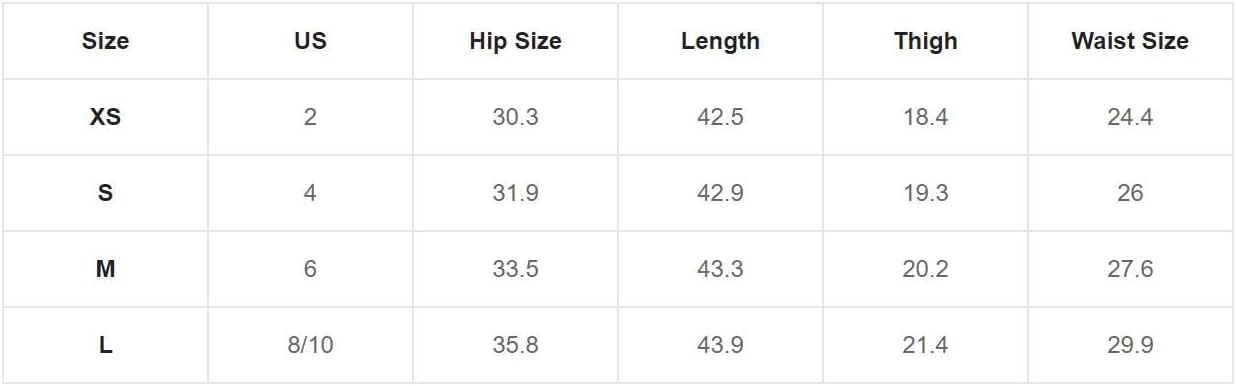Select the L size row label

[105, 345]
